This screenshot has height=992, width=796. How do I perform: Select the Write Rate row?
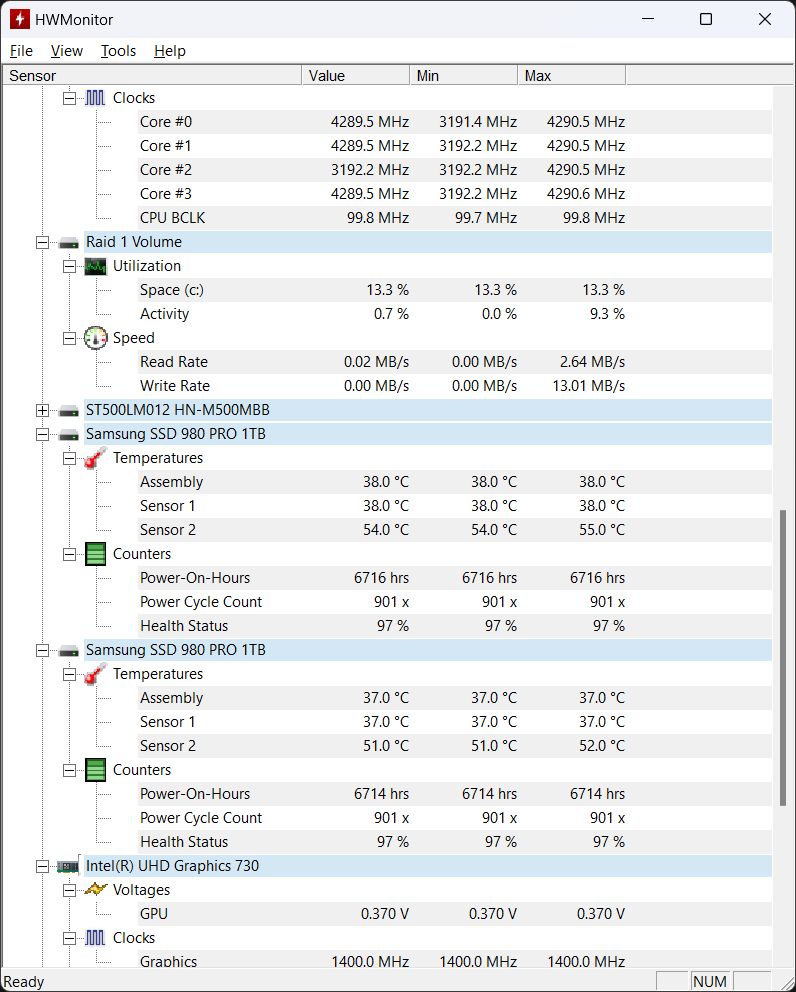click(454, 387)
